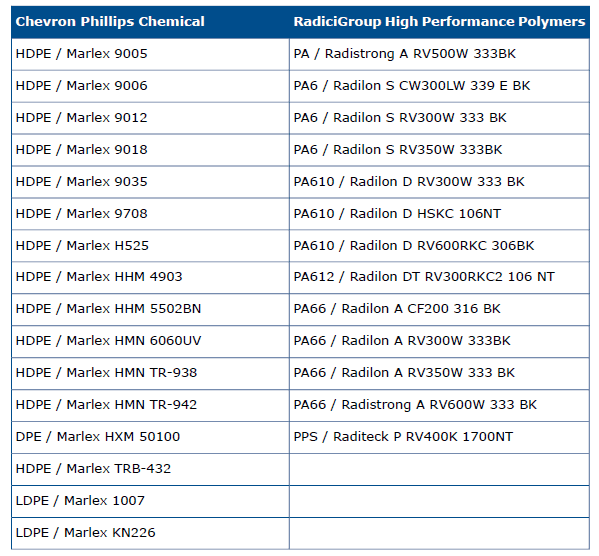Viewport: 599px width, 556px height.
Task: Click the HDPE / Marlex HMN TR-942 cell
Action: click(x=150, y=405)
